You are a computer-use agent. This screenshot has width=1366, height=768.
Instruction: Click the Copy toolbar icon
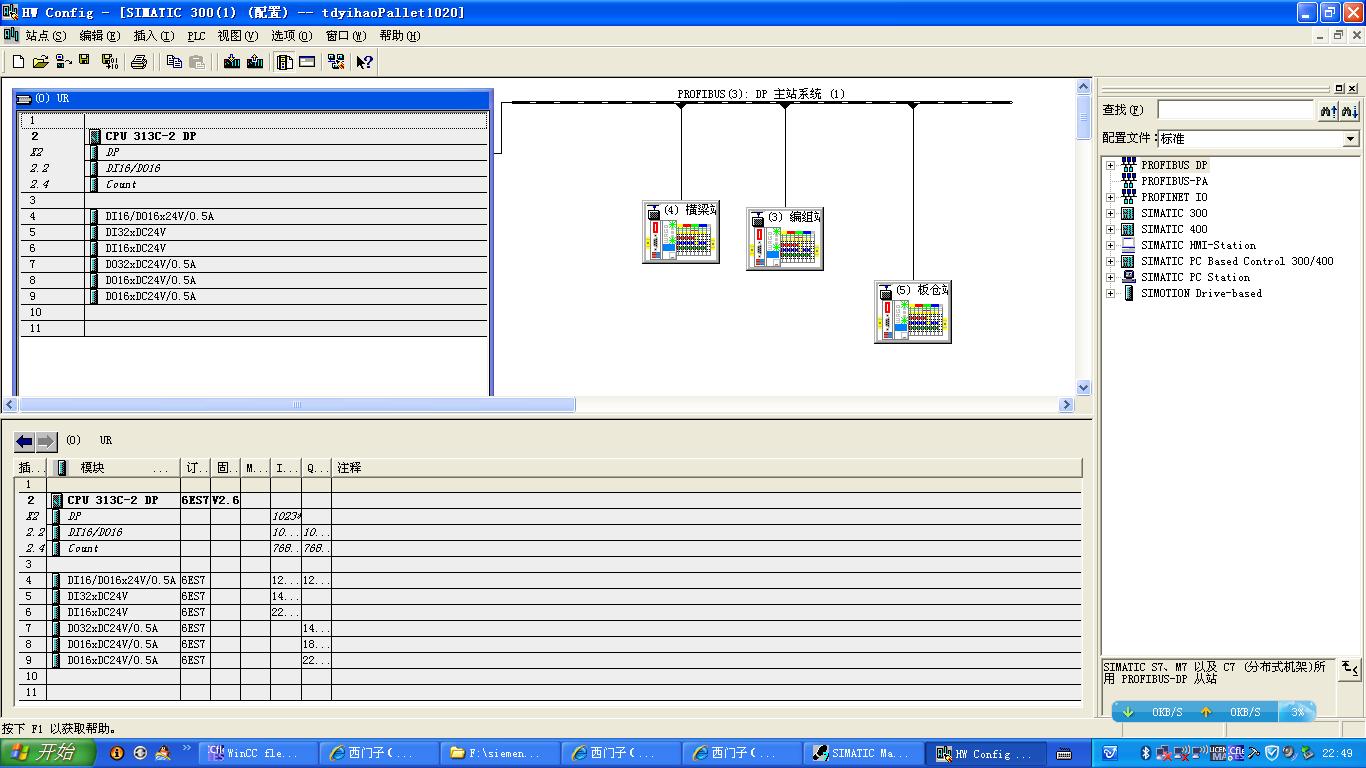point(174,62)
